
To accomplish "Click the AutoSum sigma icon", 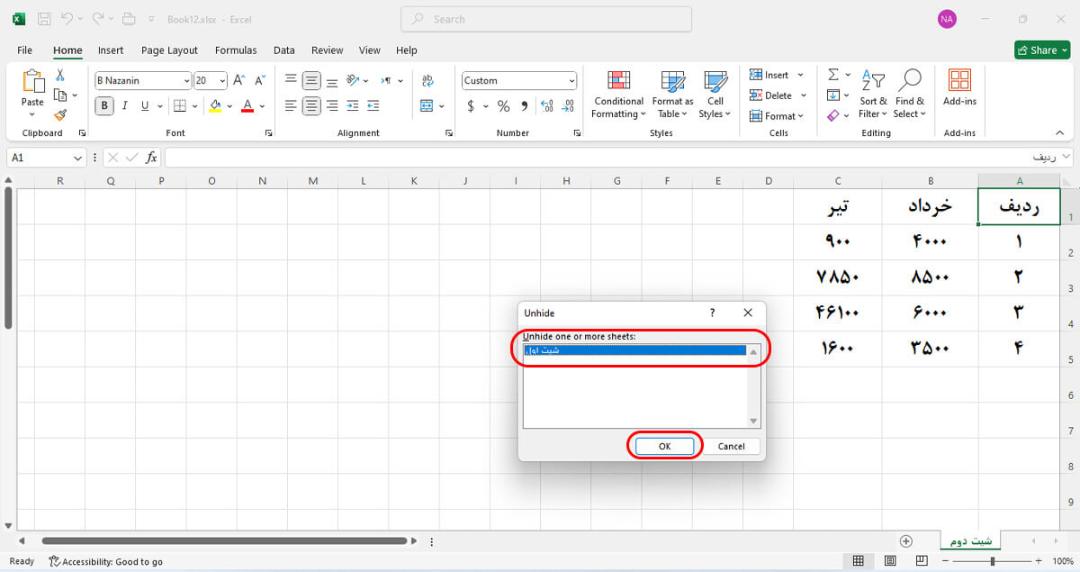I will coord(833,74).
